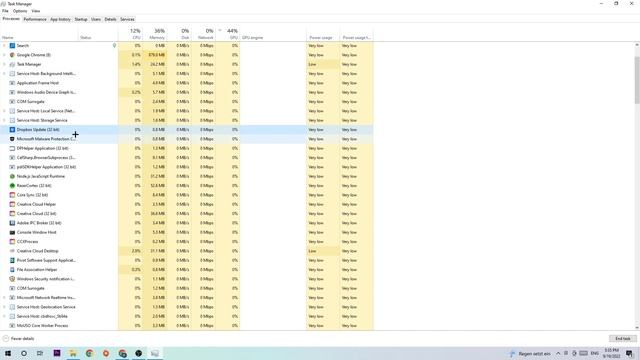Click the scrollbar down arrow
Viewport: 640px width, 360px height.
click(x=637, y=327)
